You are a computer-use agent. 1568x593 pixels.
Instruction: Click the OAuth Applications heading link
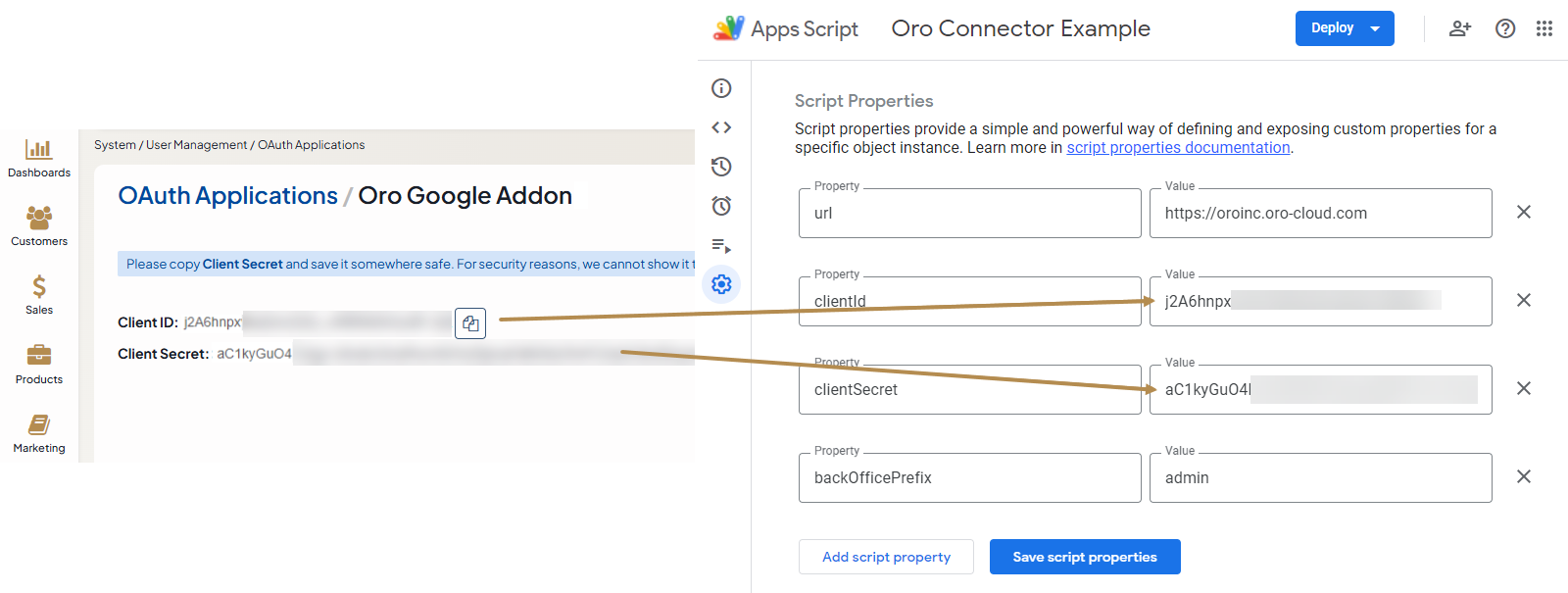227,196
